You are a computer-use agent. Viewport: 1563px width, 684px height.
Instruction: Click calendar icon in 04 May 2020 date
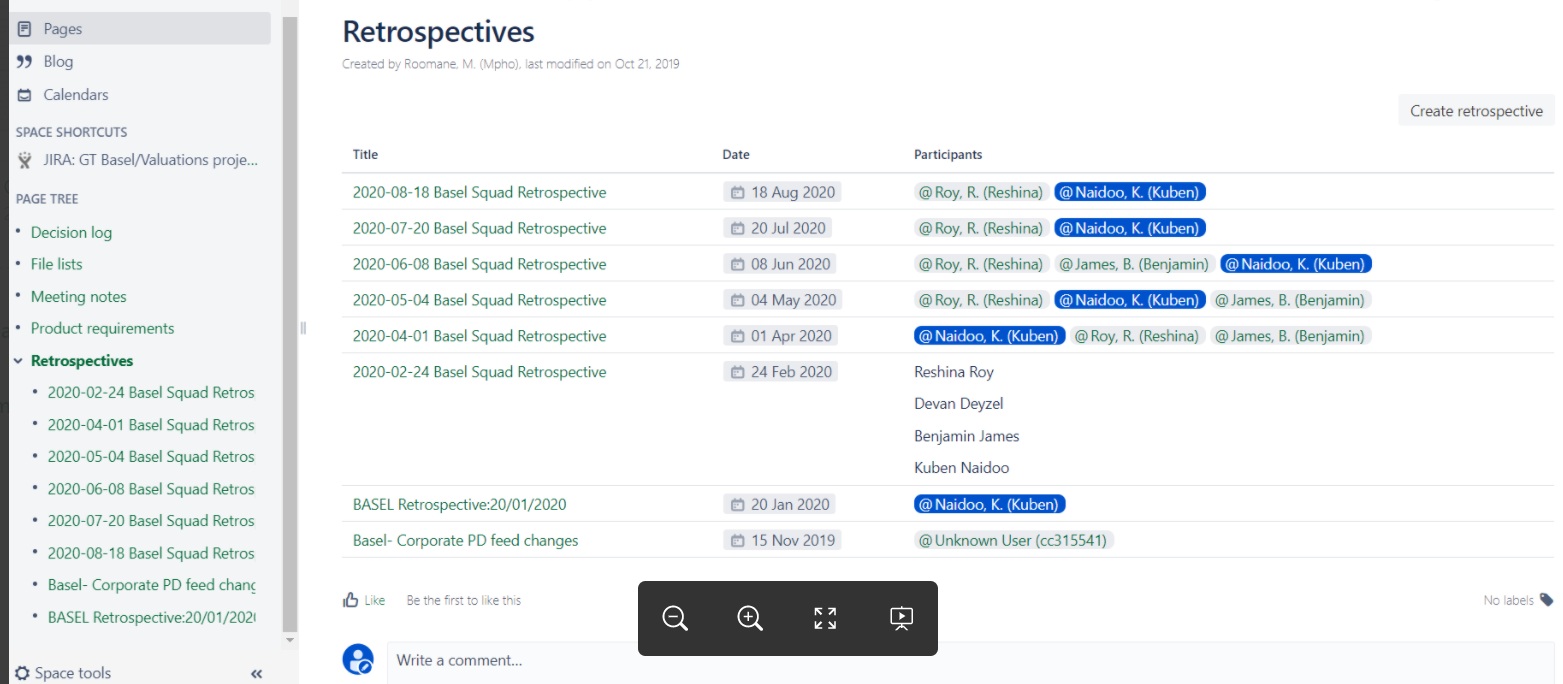coord(738,300)
